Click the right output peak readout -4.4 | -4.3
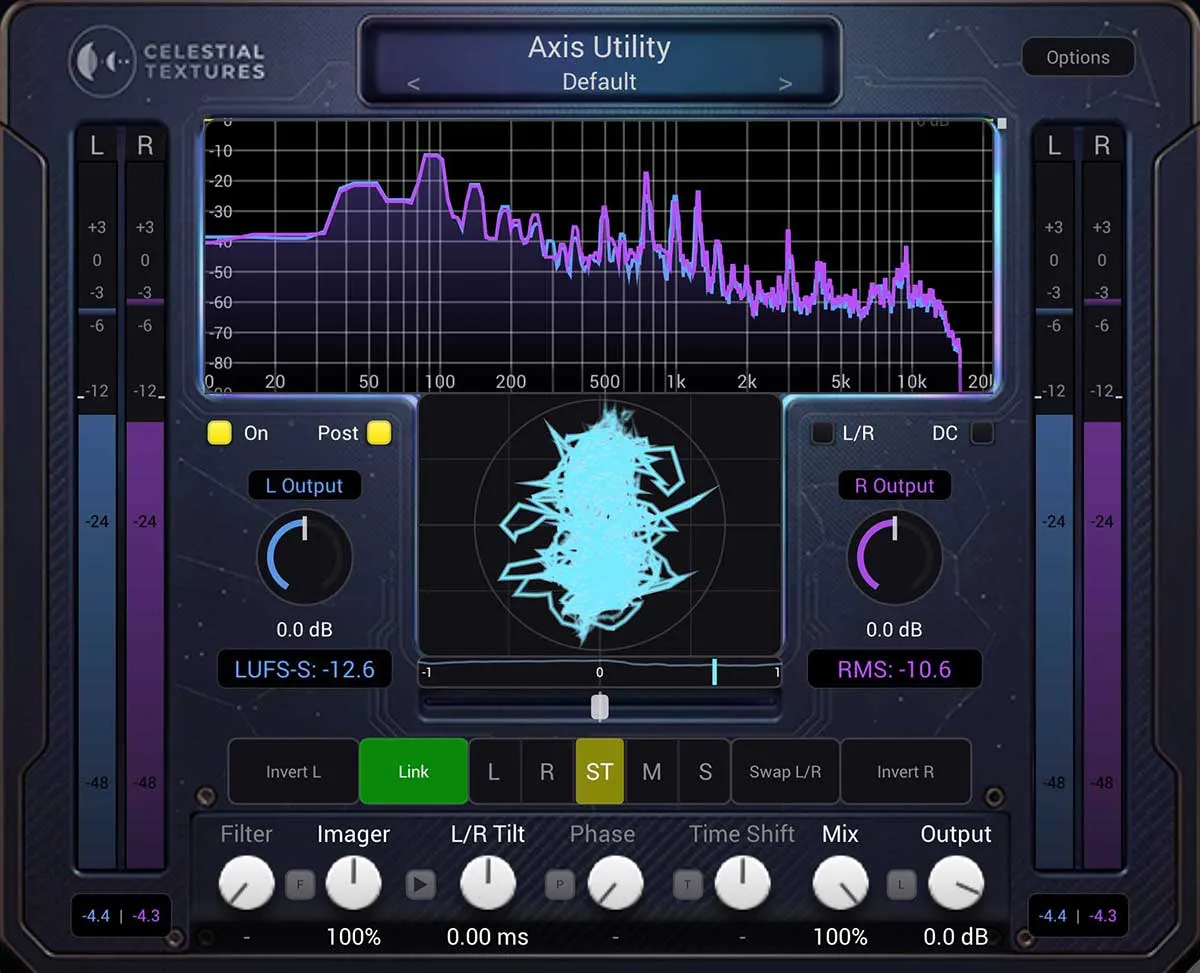 (1078, 916)
